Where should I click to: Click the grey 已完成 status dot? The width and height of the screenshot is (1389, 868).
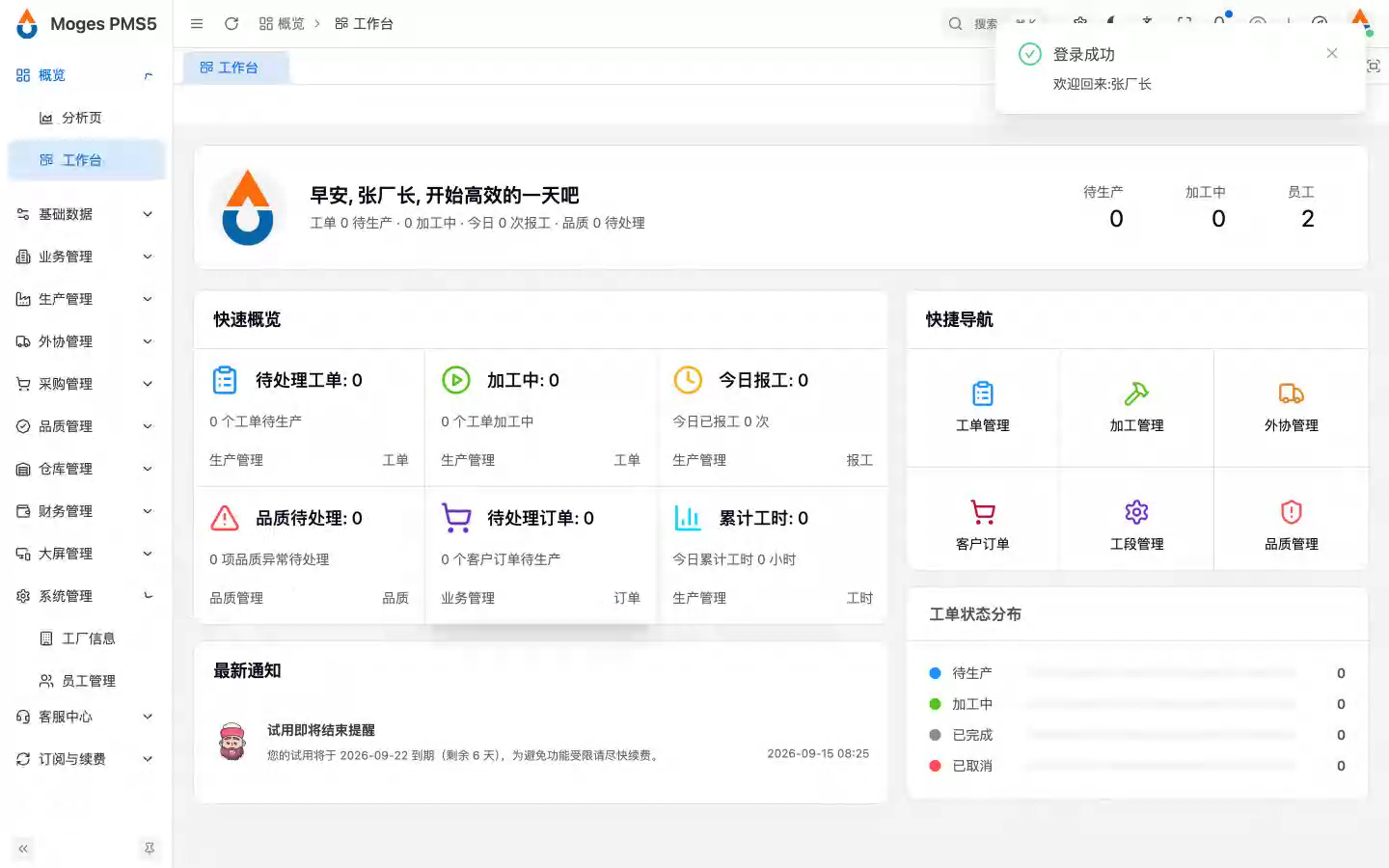point(935,735)
